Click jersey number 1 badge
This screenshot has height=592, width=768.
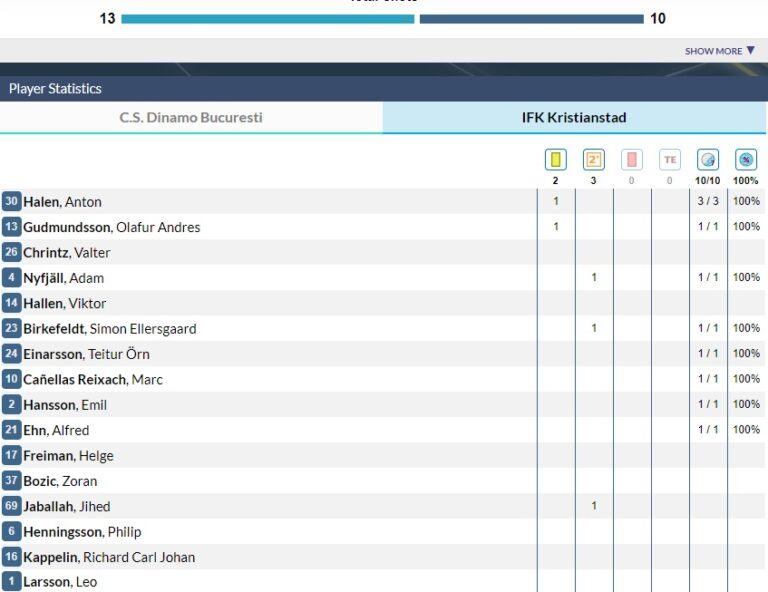pyautogui.click(x=11, y=582)
